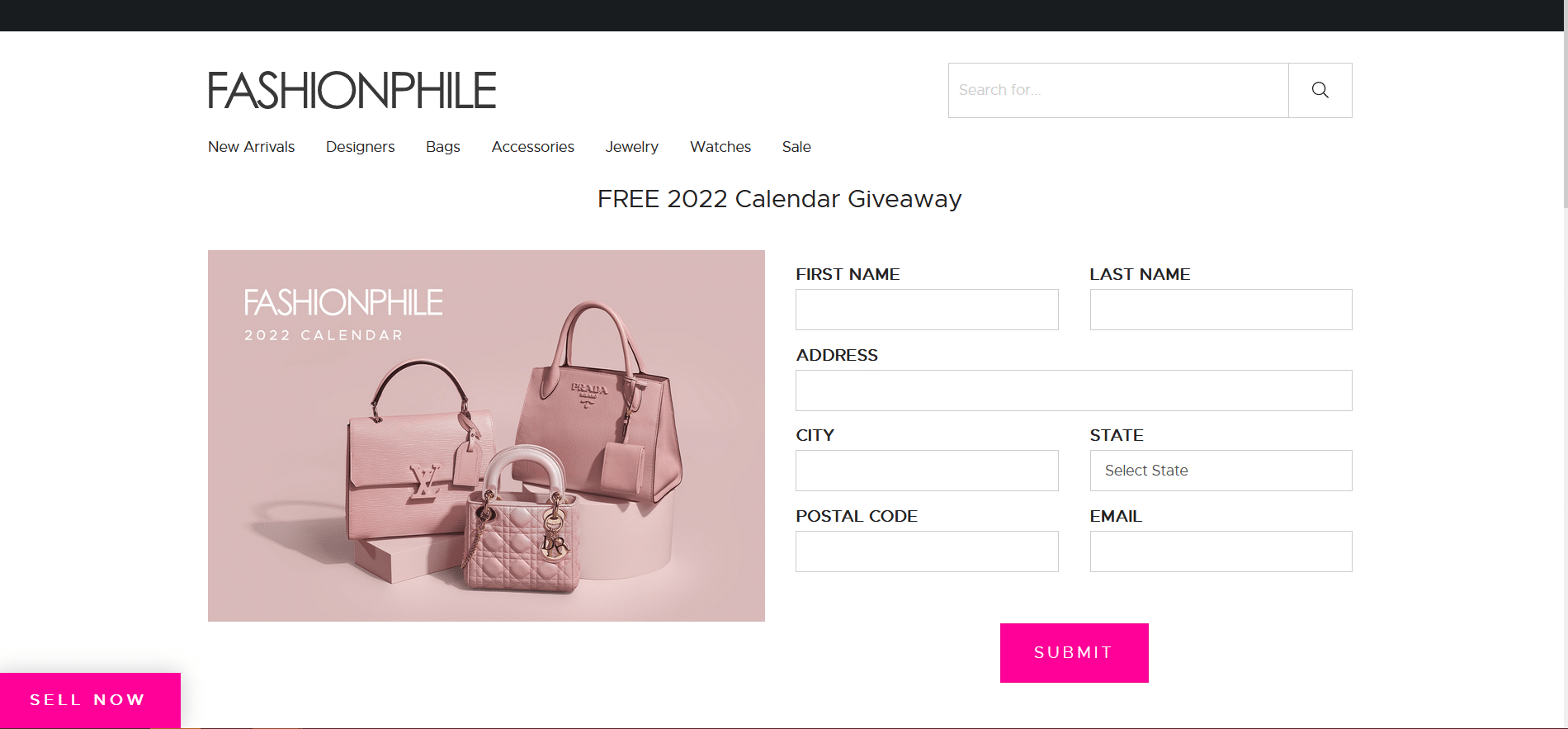Submit the giveaway form
This screenshot has height=729, width=1568.
[x=1074, y=653]
